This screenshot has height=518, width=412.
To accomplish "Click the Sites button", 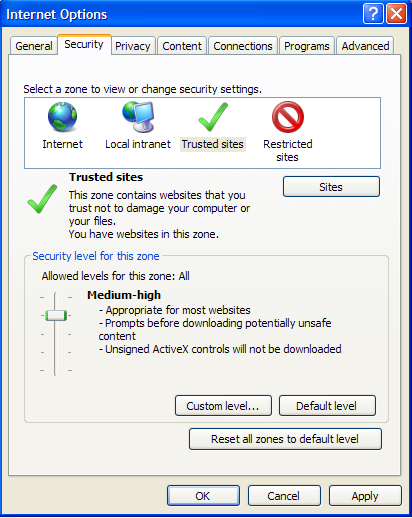I will click(331, 187).
